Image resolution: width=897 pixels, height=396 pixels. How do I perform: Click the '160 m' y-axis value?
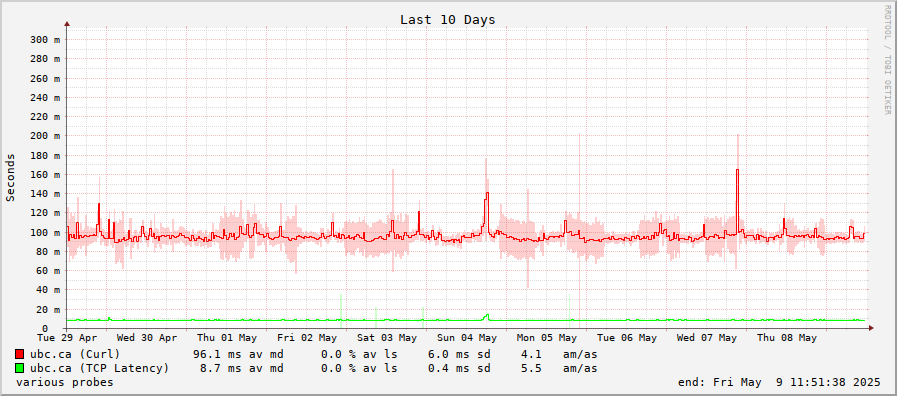pyautogui.click(x=45, y=175)
